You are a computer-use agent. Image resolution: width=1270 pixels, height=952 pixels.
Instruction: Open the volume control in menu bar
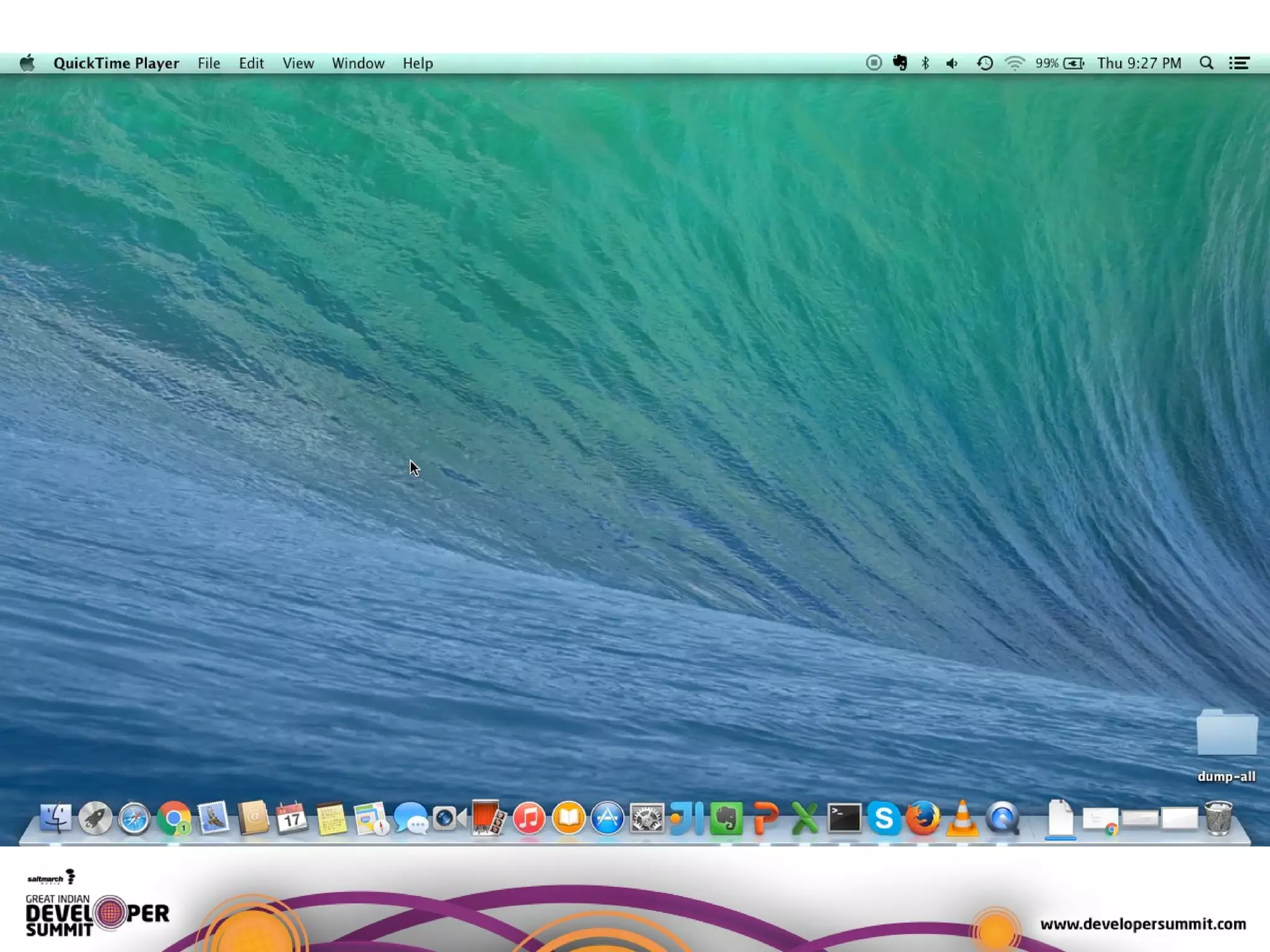click(x=952, y=63)
